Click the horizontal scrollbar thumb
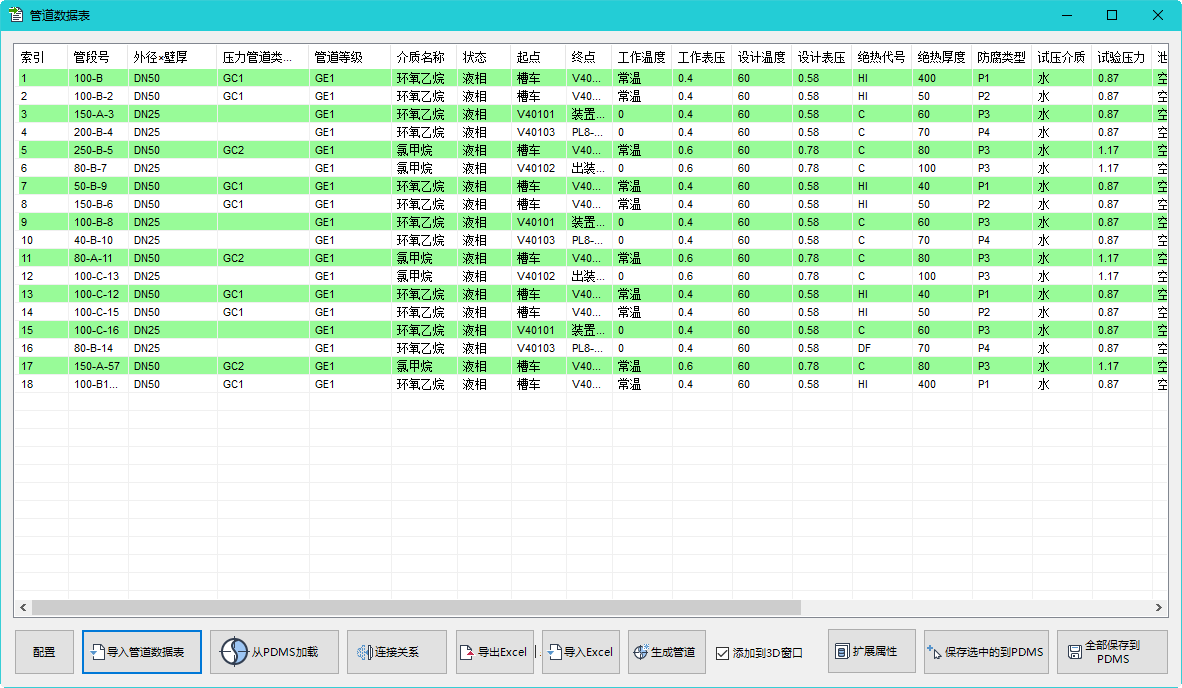 coord(416,607)
